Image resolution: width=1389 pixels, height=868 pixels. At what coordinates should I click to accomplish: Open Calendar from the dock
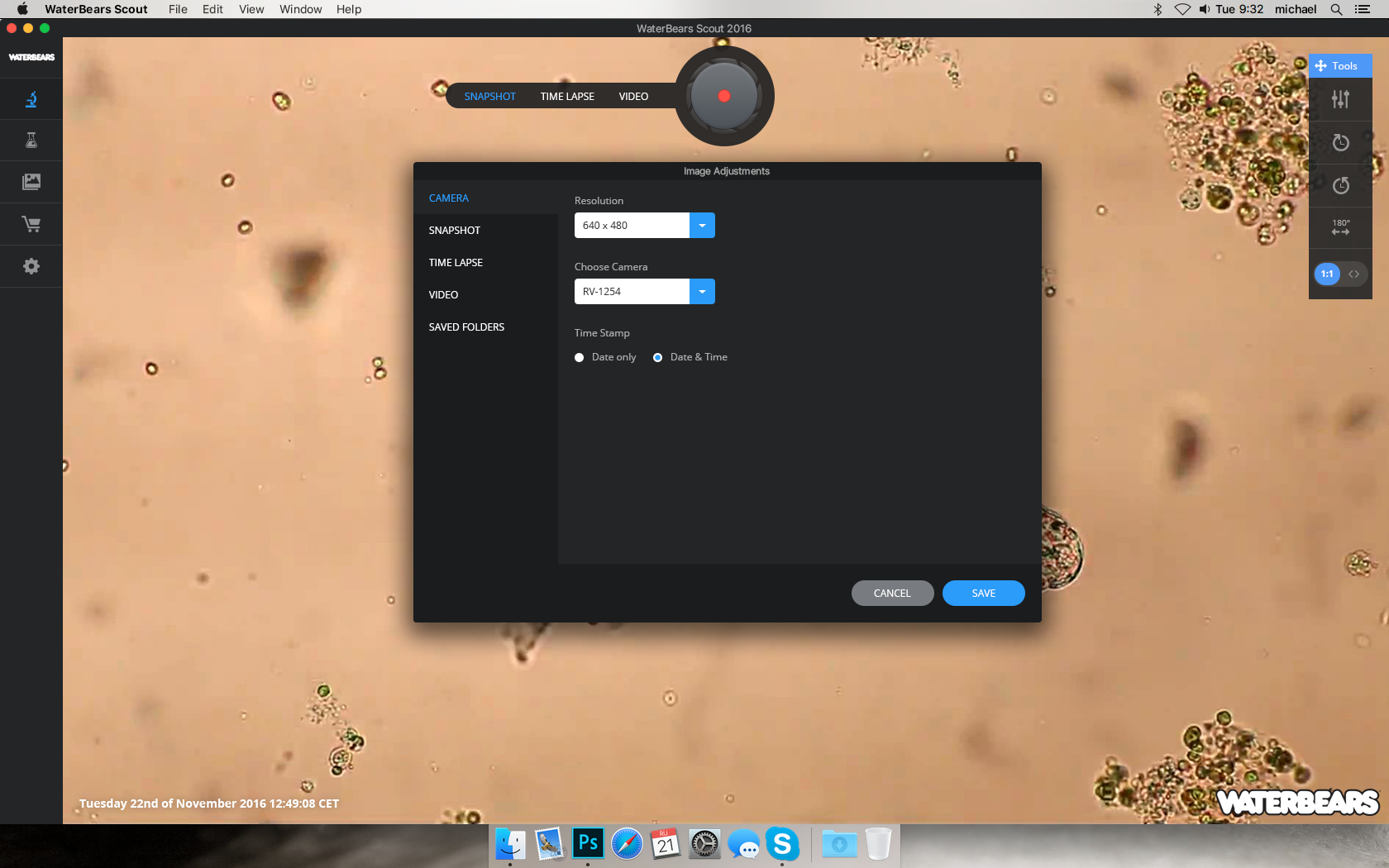[666, 845]
